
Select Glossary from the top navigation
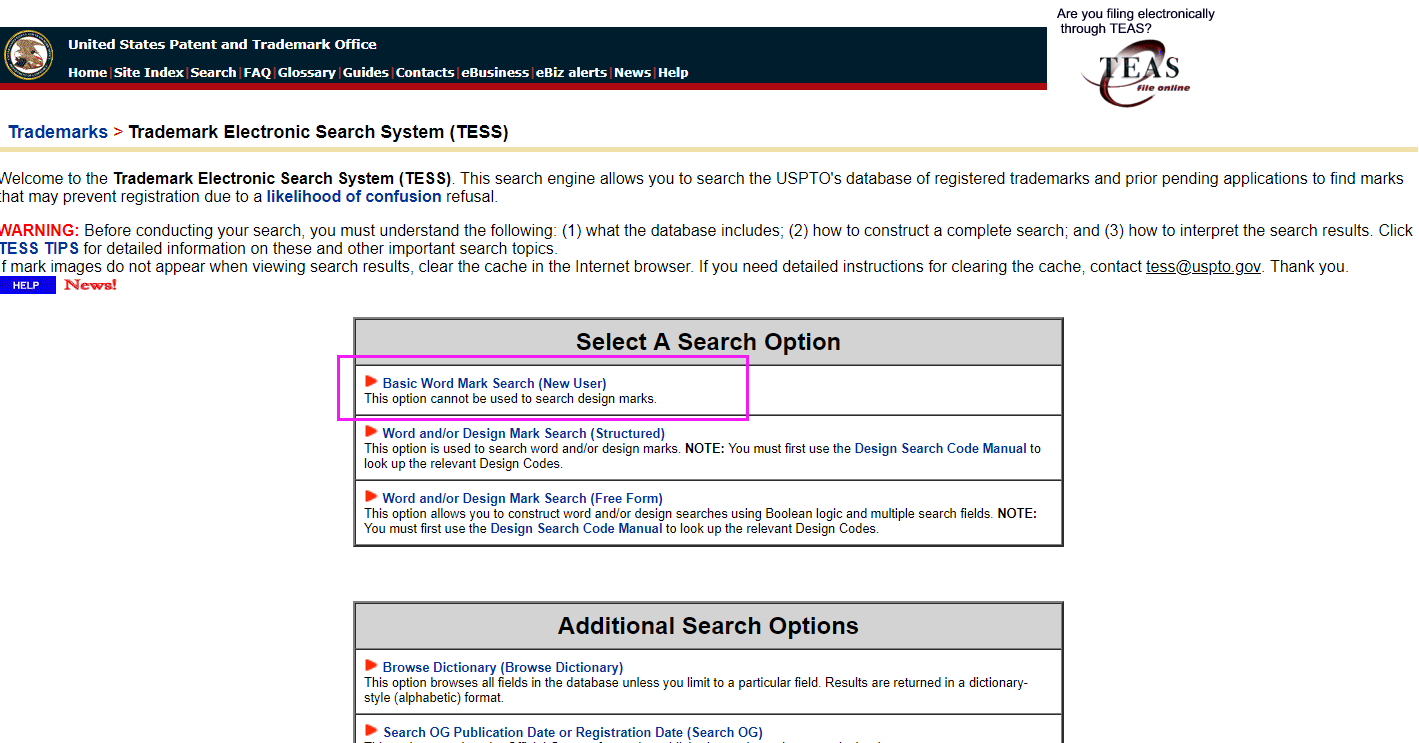coord(306,73)
